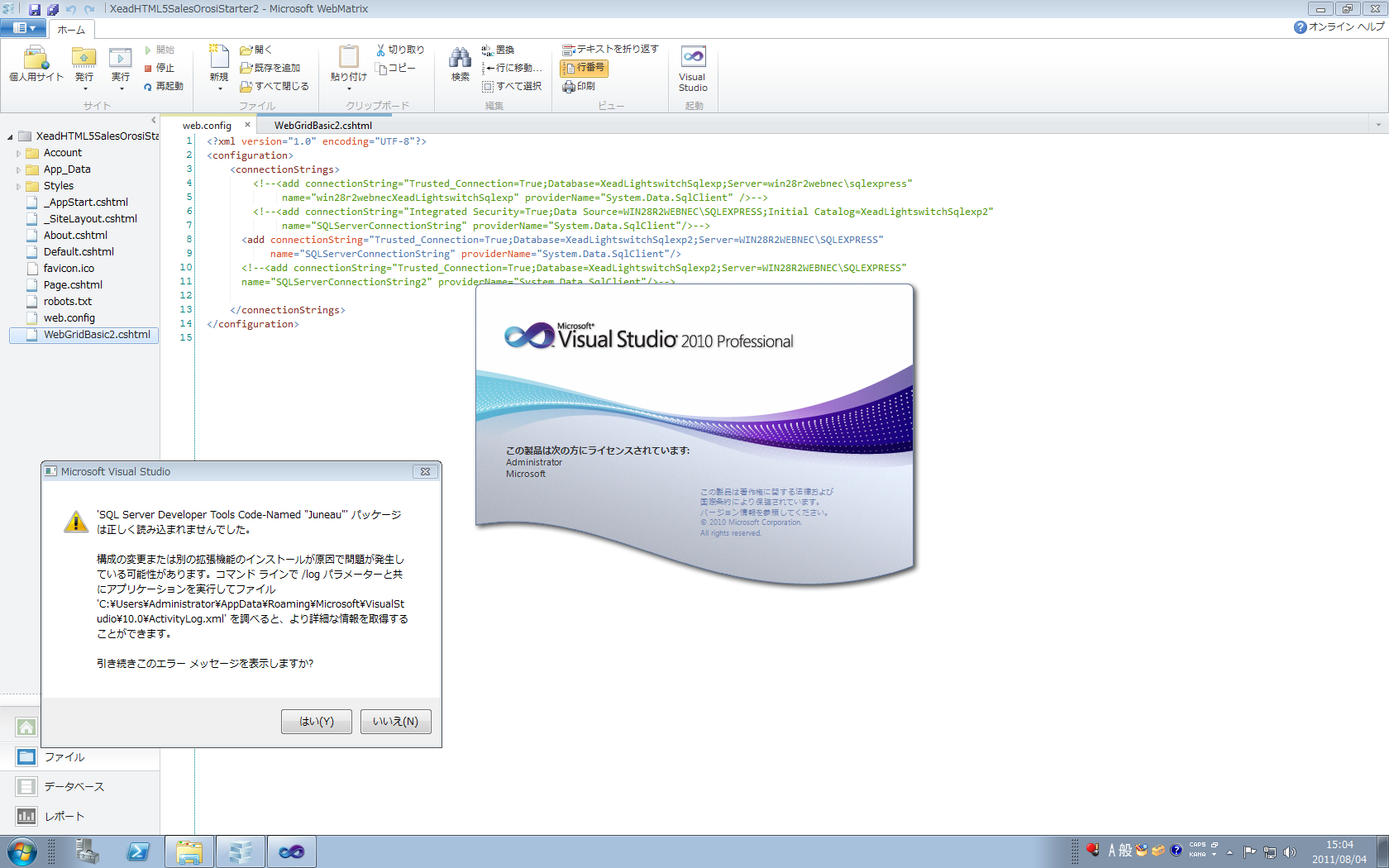Select About.cshtml in file tree

[75, 236]
